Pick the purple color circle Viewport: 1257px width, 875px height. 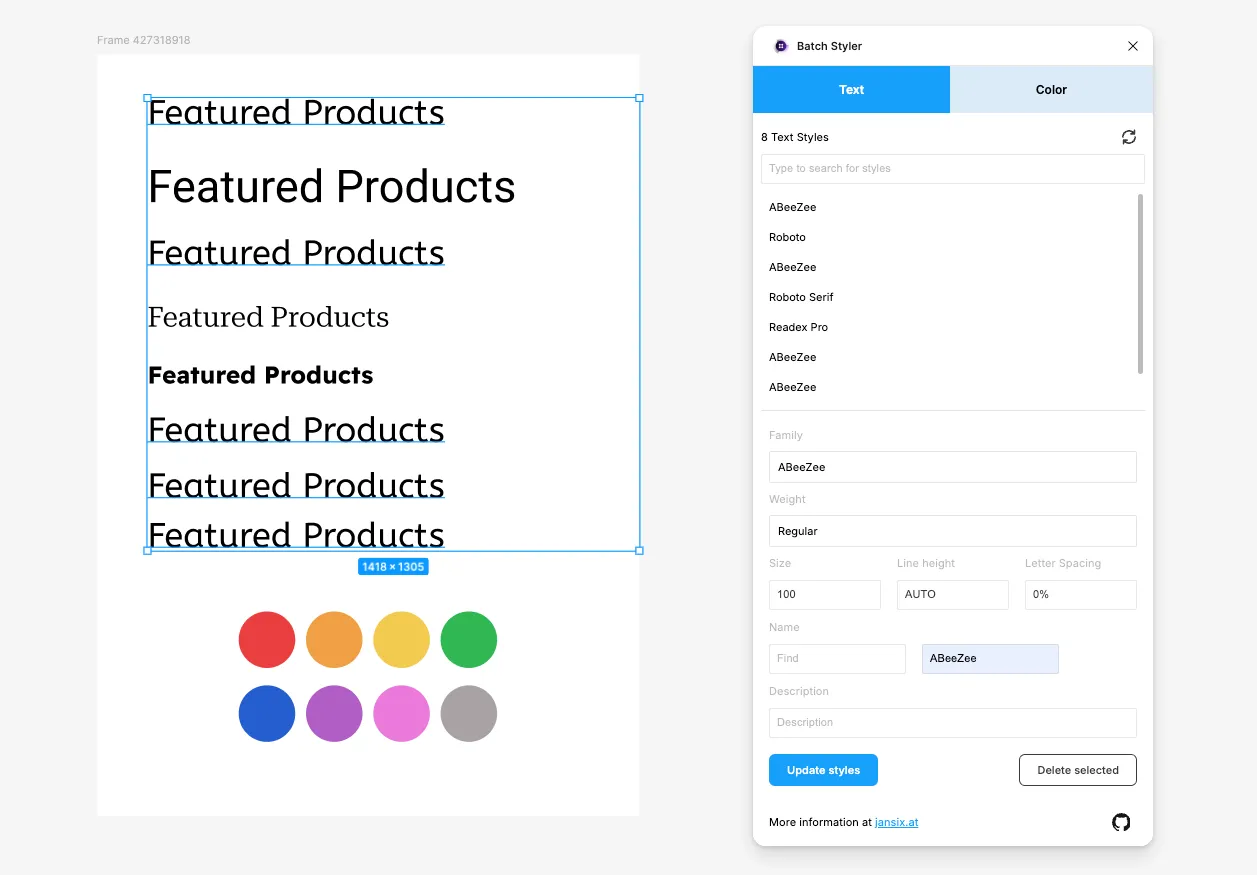point(334,714)
